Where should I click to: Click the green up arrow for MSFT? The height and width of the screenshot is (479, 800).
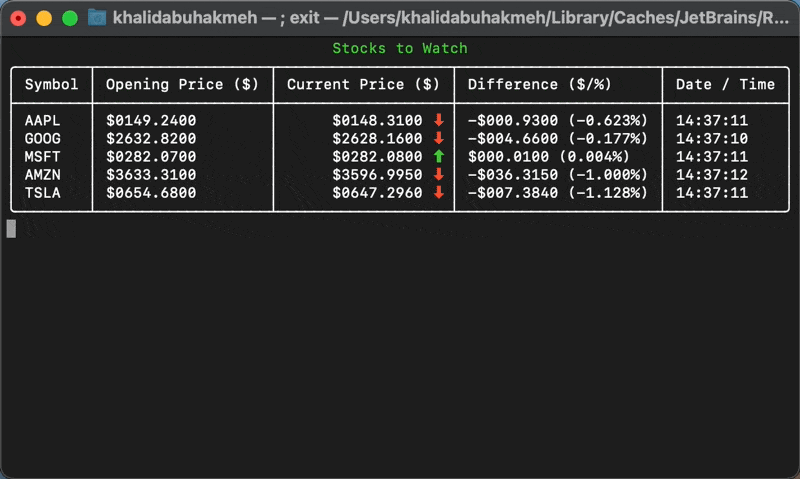tap(439, 157)
